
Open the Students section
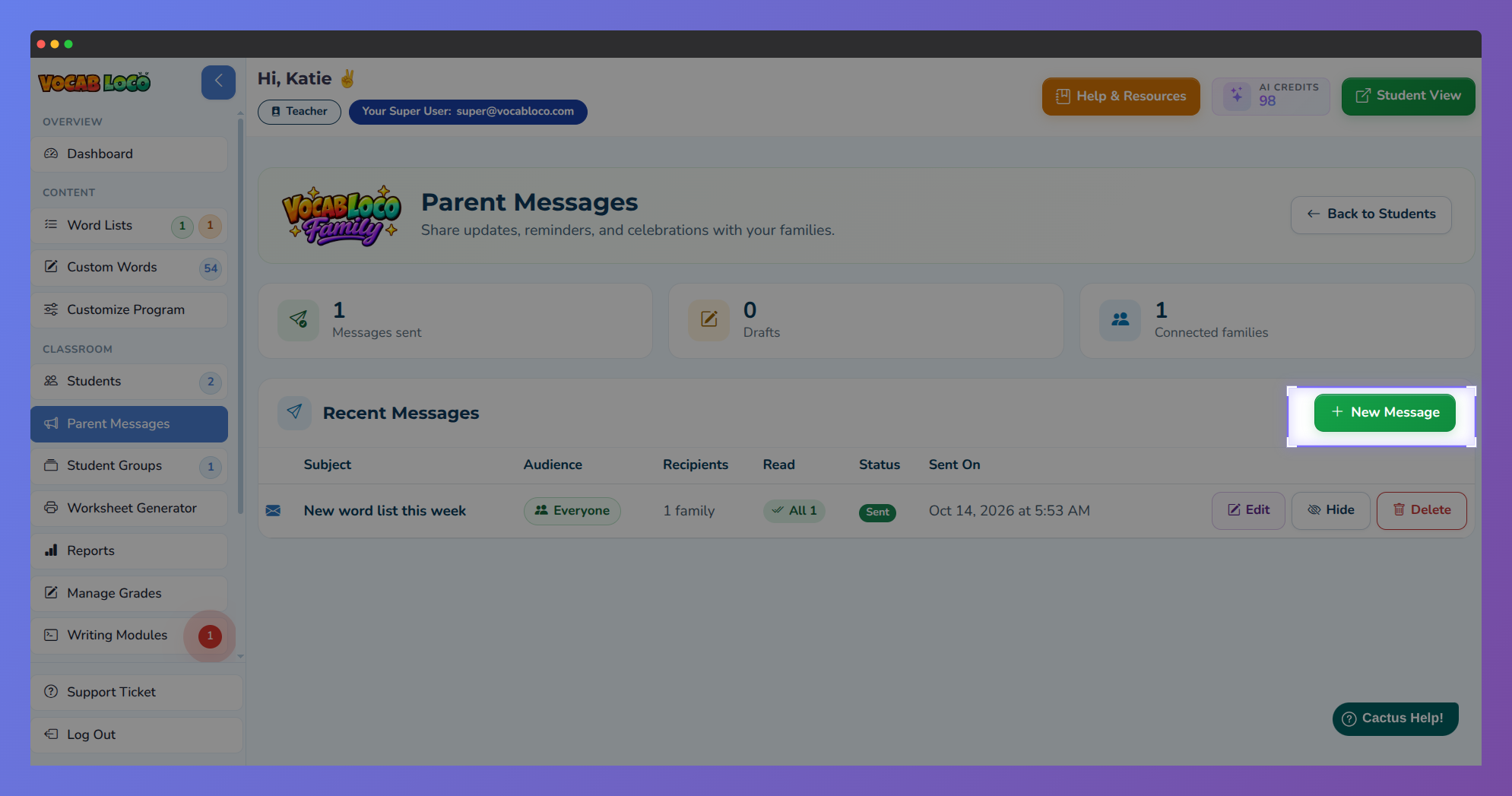[x=129, y=382]
